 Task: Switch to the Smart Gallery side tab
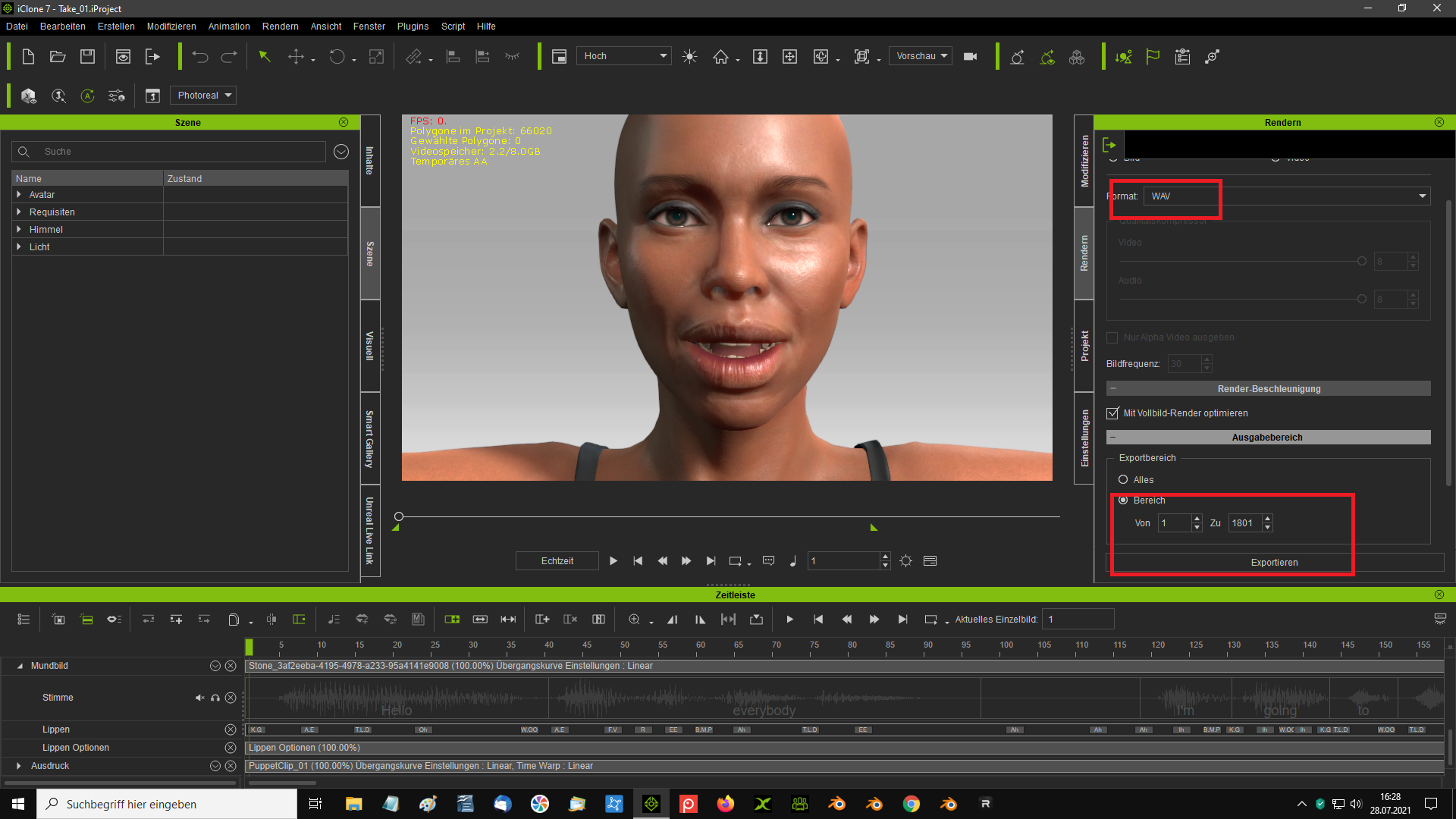[370, 438]
